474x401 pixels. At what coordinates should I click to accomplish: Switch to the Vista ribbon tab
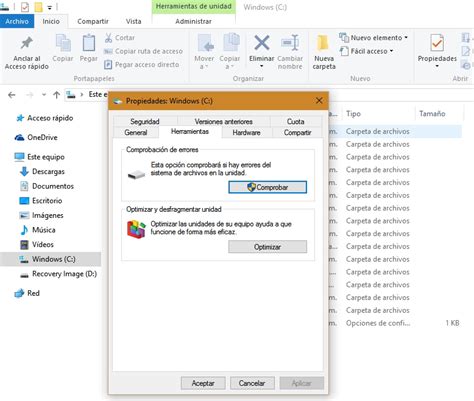pos(133,21)
